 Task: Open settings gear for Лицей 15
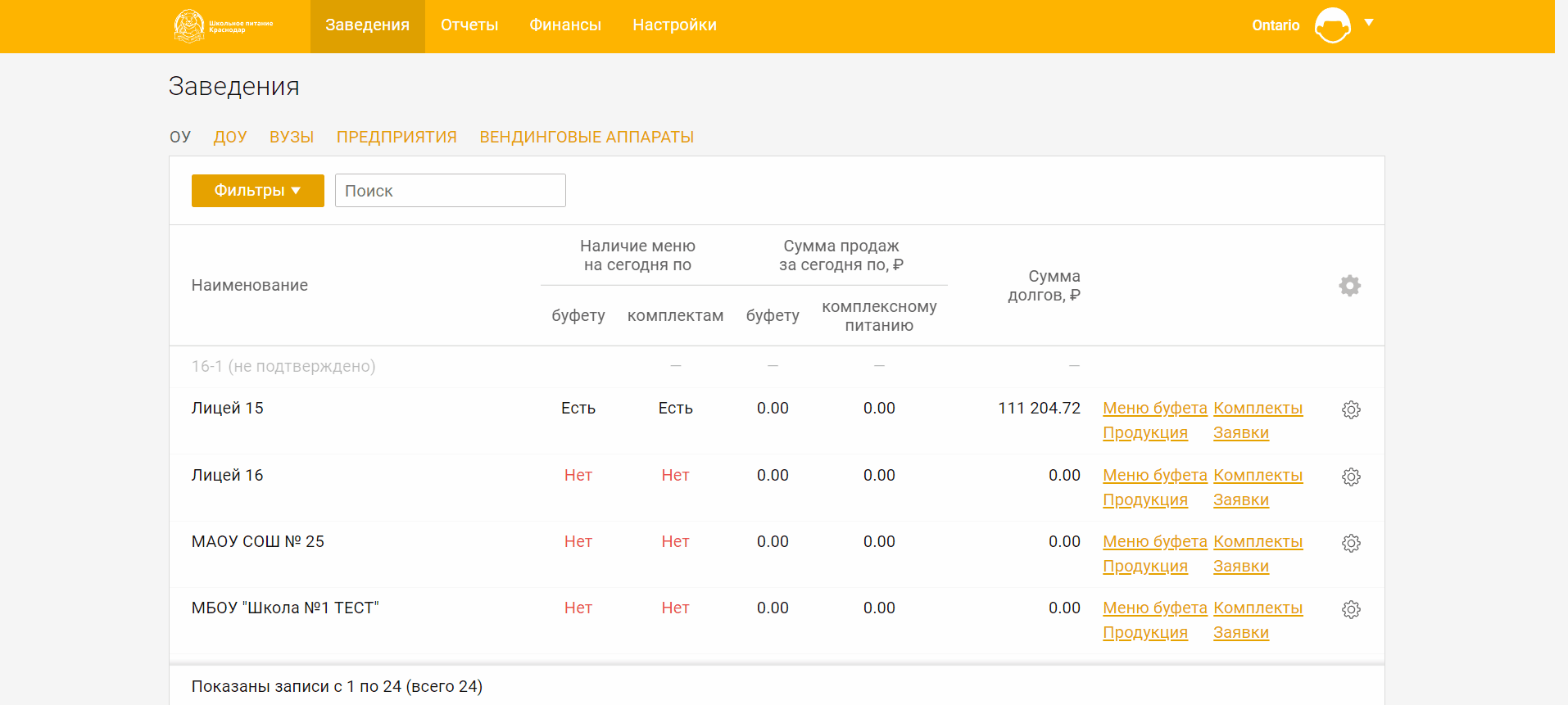pyautogui.click(x=1351, y=409)
